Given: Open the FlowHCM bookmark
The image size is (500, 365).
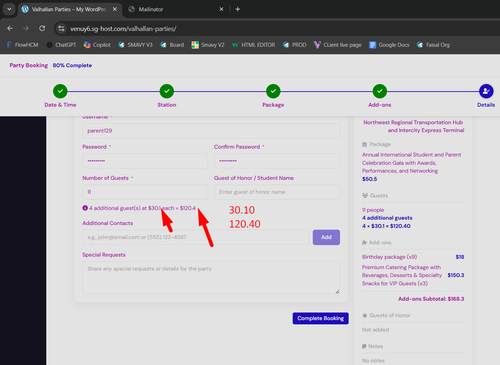Looking at the screenshot, I should tap(22, 45).
